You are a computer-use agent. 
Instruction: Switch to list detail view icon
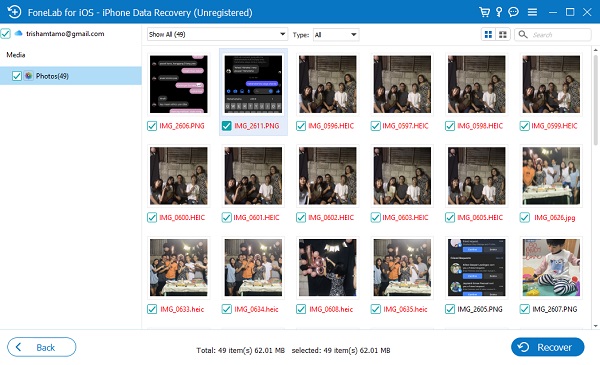coord(503,35)
